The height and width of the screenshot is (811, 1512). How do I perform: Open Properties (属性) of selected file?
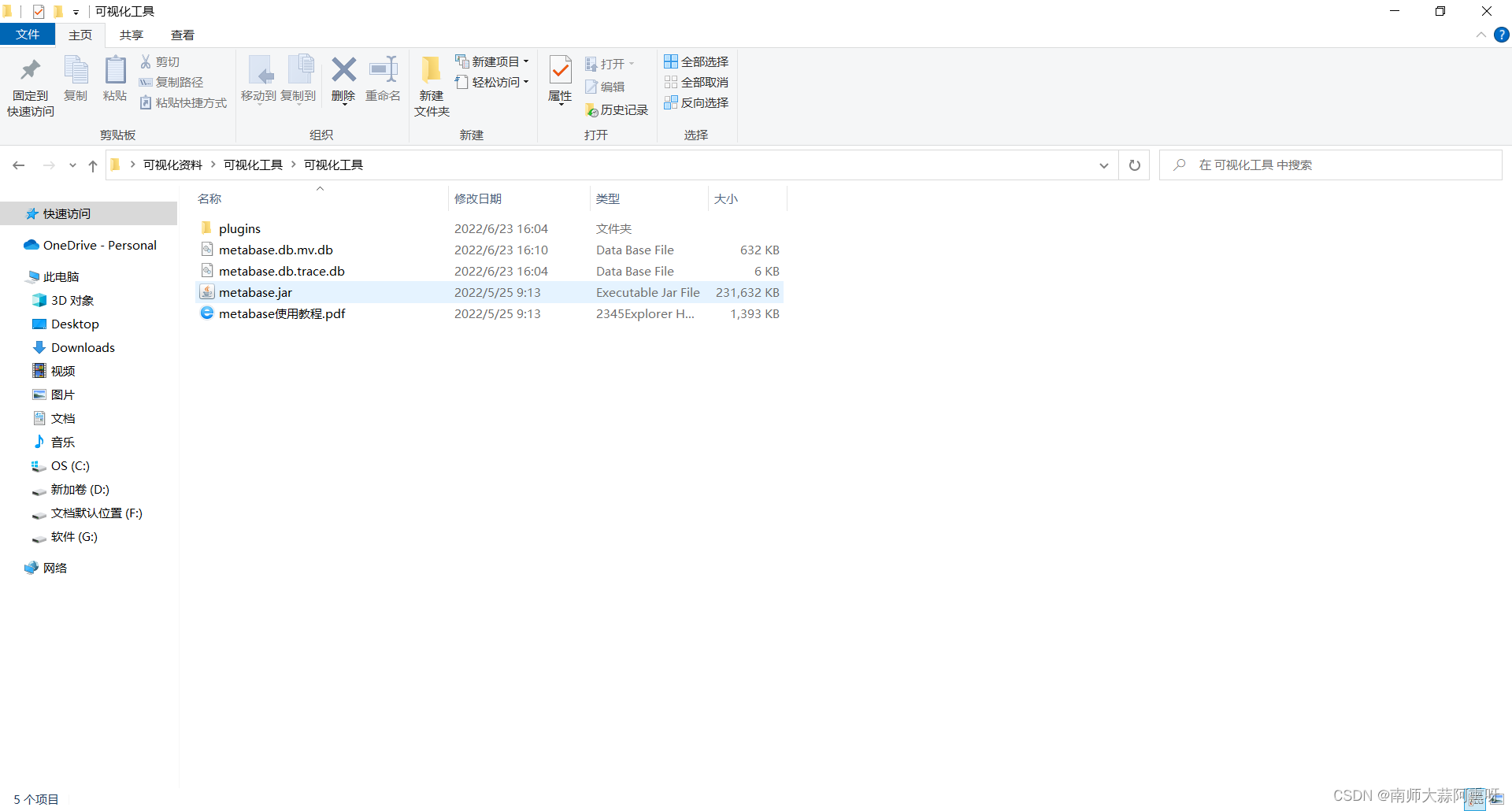click(x=560, y=79)
